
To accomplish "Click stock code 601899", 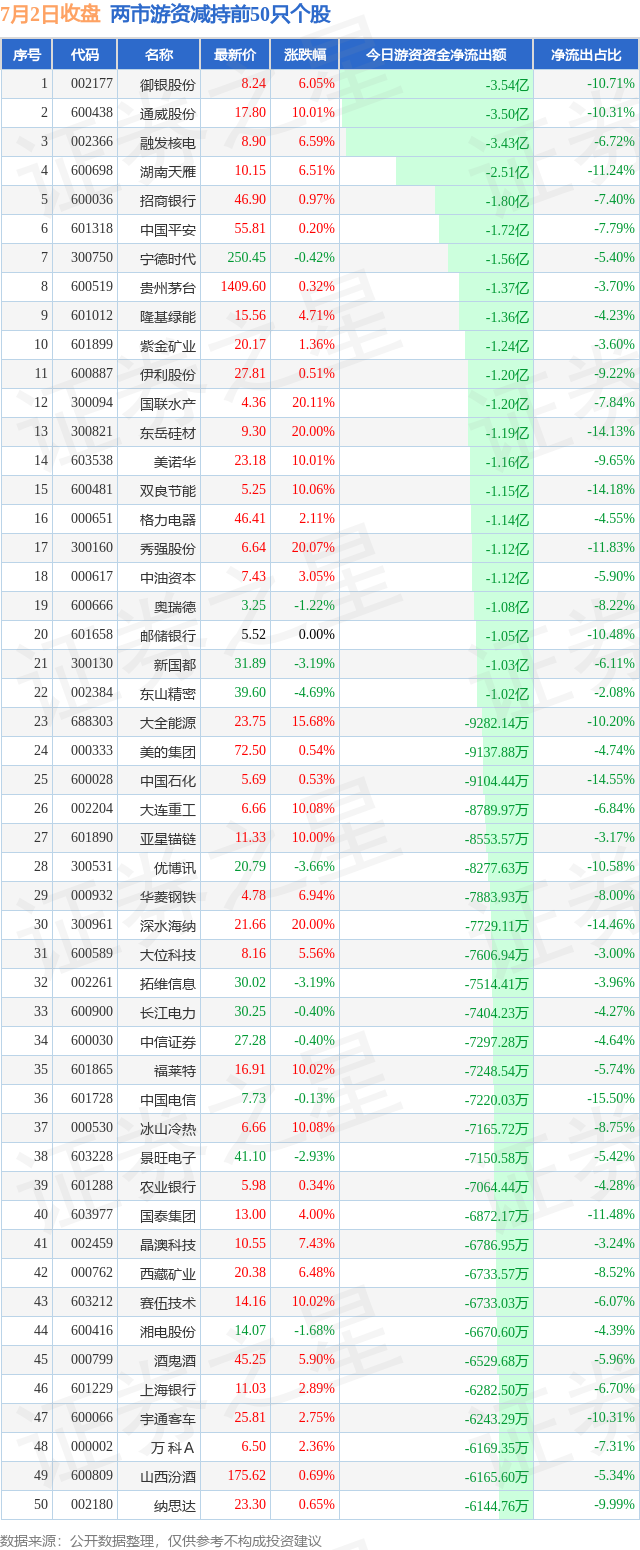I will (x=92, y=346).
